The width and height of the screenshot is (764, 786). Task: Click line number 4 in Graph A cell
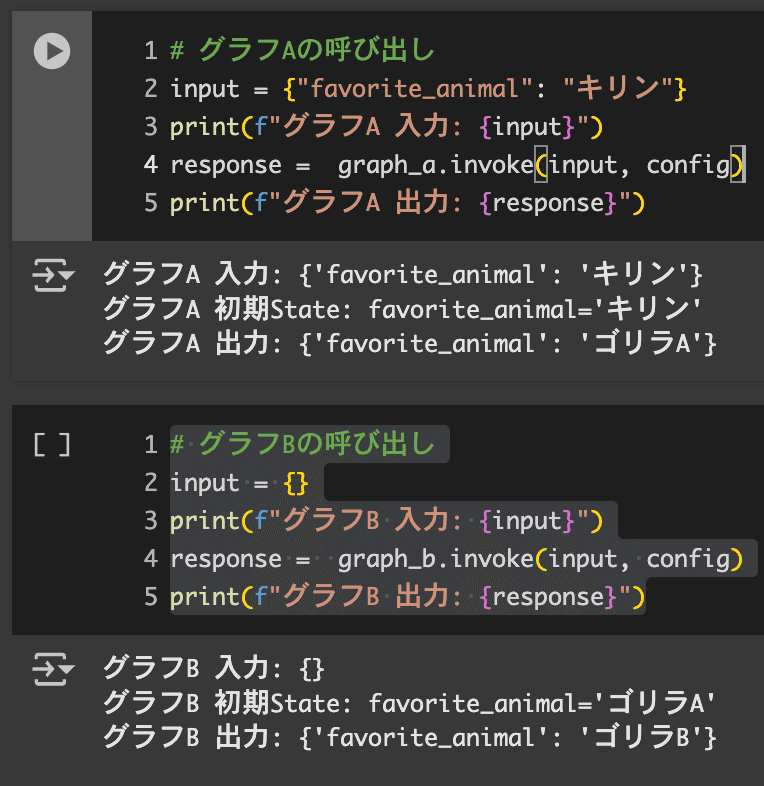click(x=151, y=165)
